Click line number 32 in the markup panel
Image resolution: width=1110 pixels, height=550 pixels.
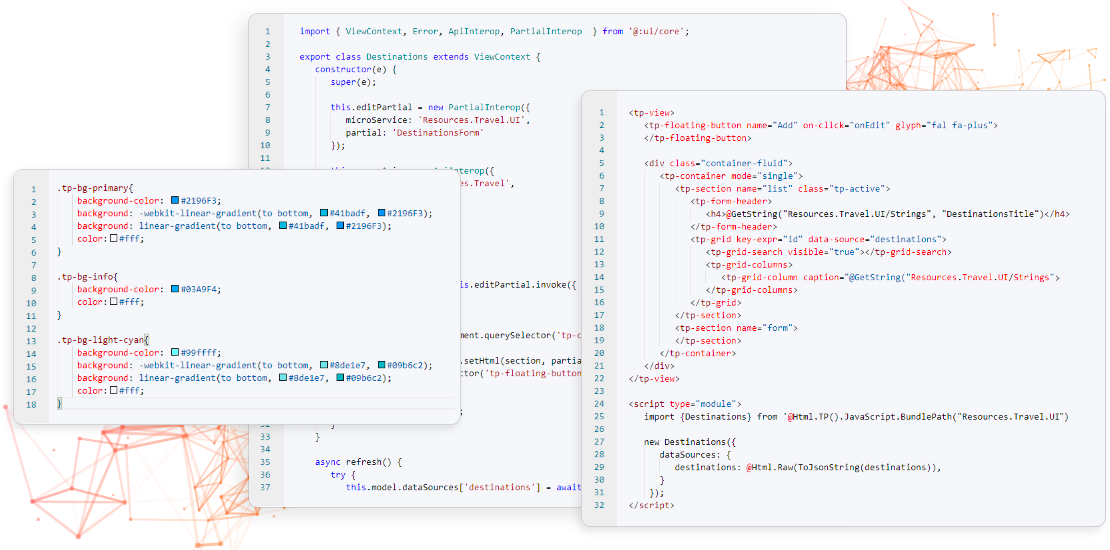599,505
